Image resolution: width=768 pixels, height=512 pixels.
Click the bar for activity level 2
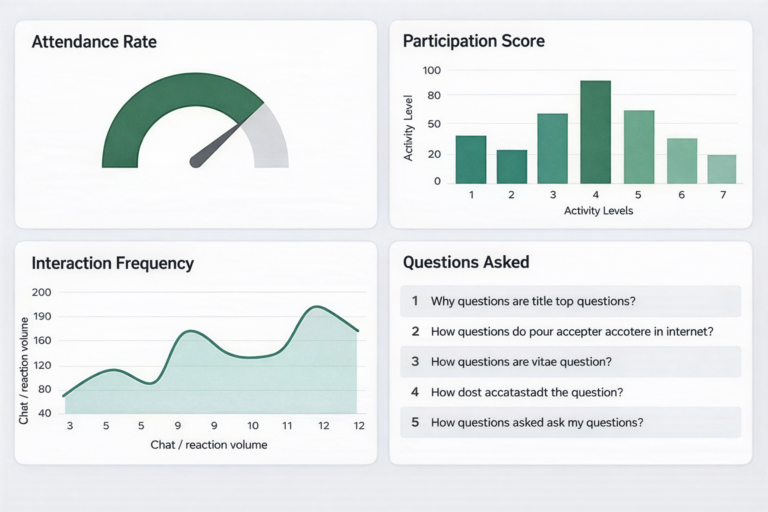click(511, 166)
